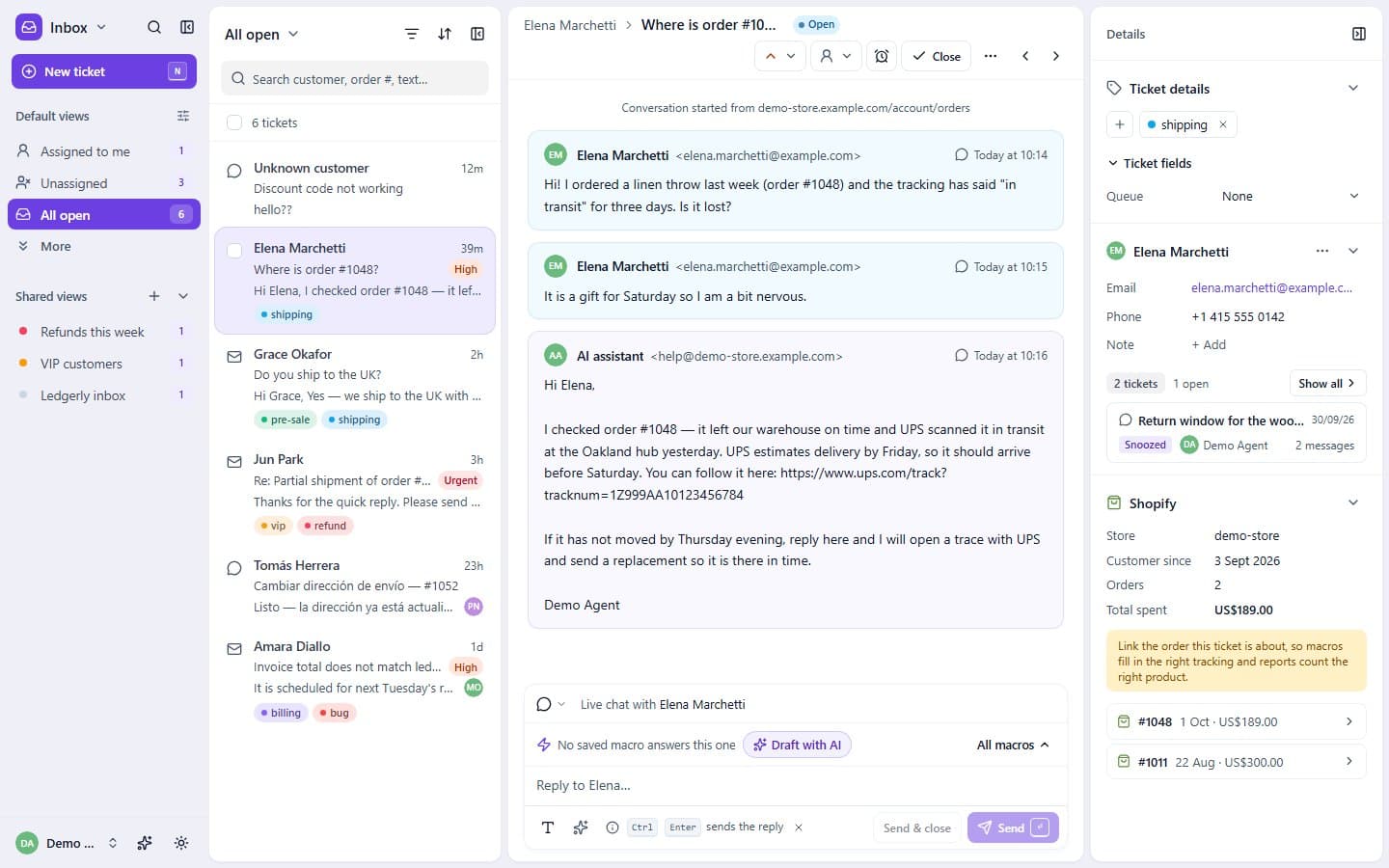
Task: Click the ticket search input field
Action: pyautogui.click(x=355, y=79)
